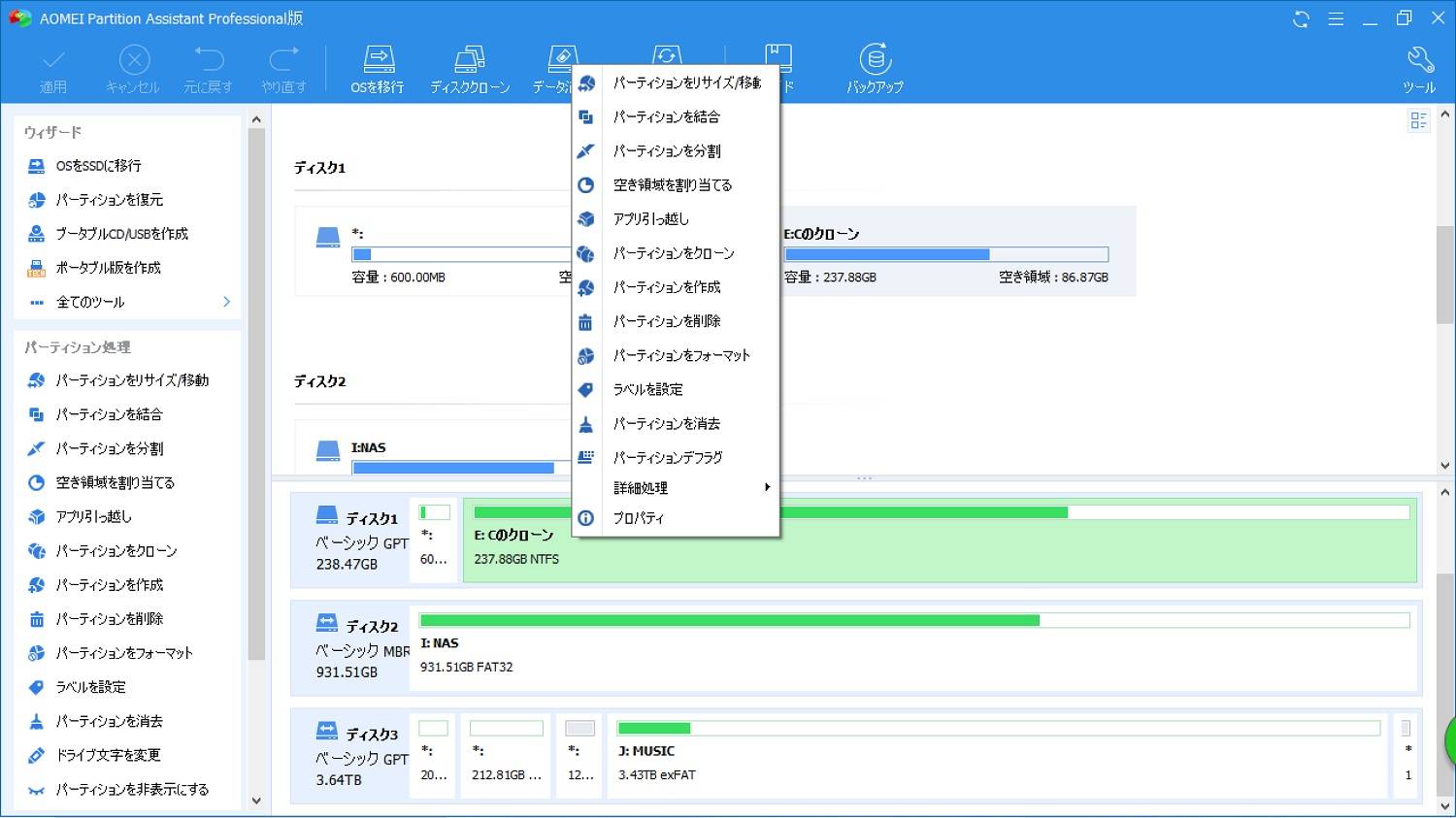This screenshot has width=1456, height=818.
Task: Open the OSを移行 toolbar tool
Action: 378,70
